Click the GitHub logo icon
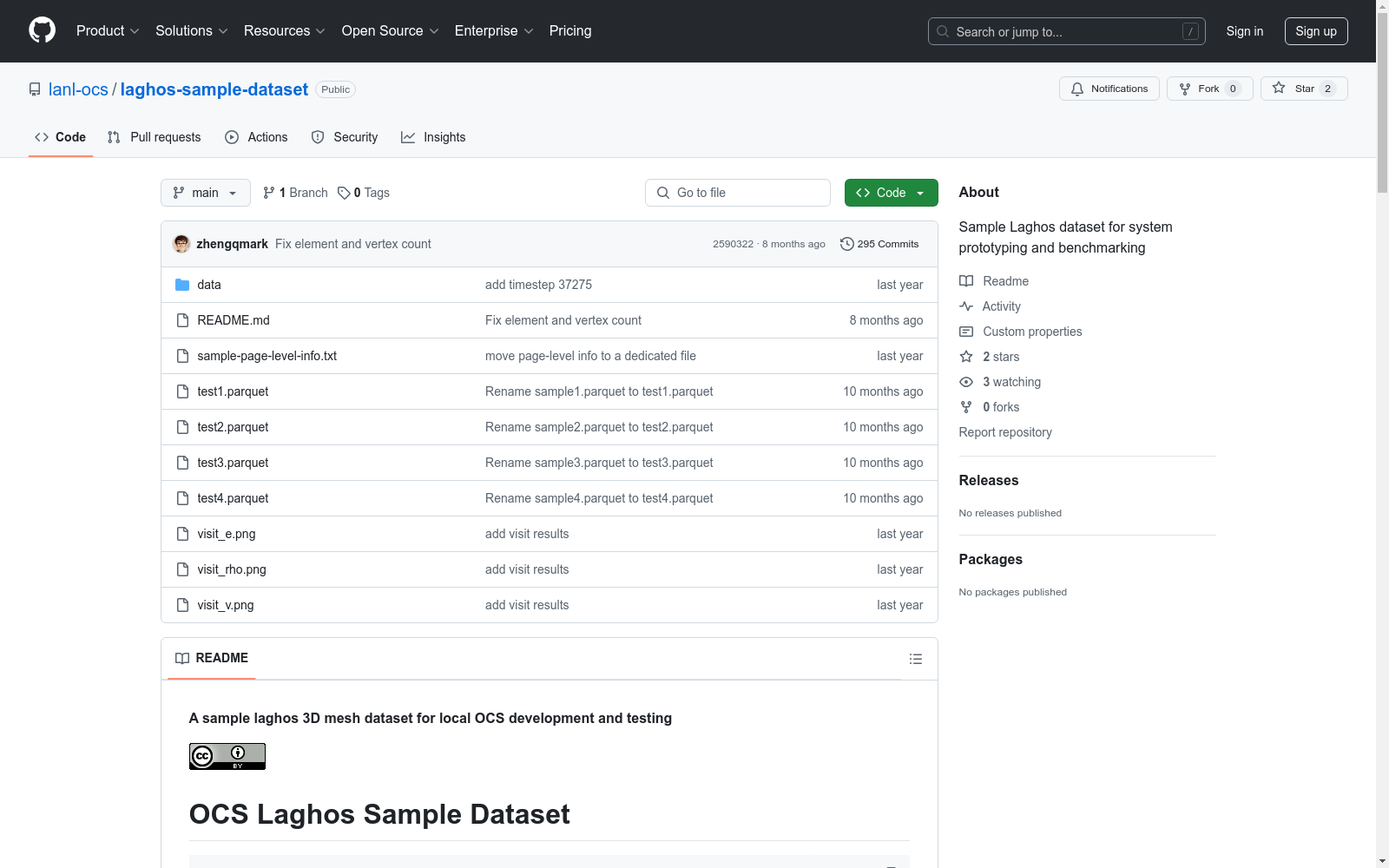 [x=42, y=30]
